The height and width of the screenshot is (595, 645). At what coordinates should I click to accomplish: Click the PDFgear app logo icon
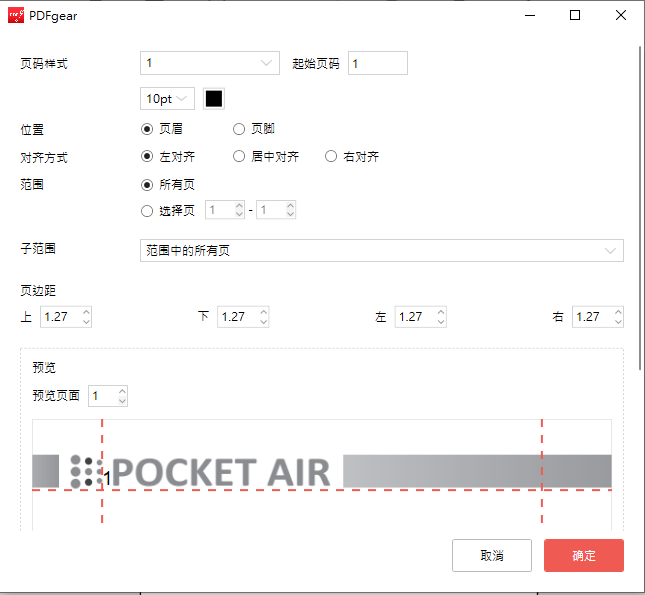(x=16, y=16)
